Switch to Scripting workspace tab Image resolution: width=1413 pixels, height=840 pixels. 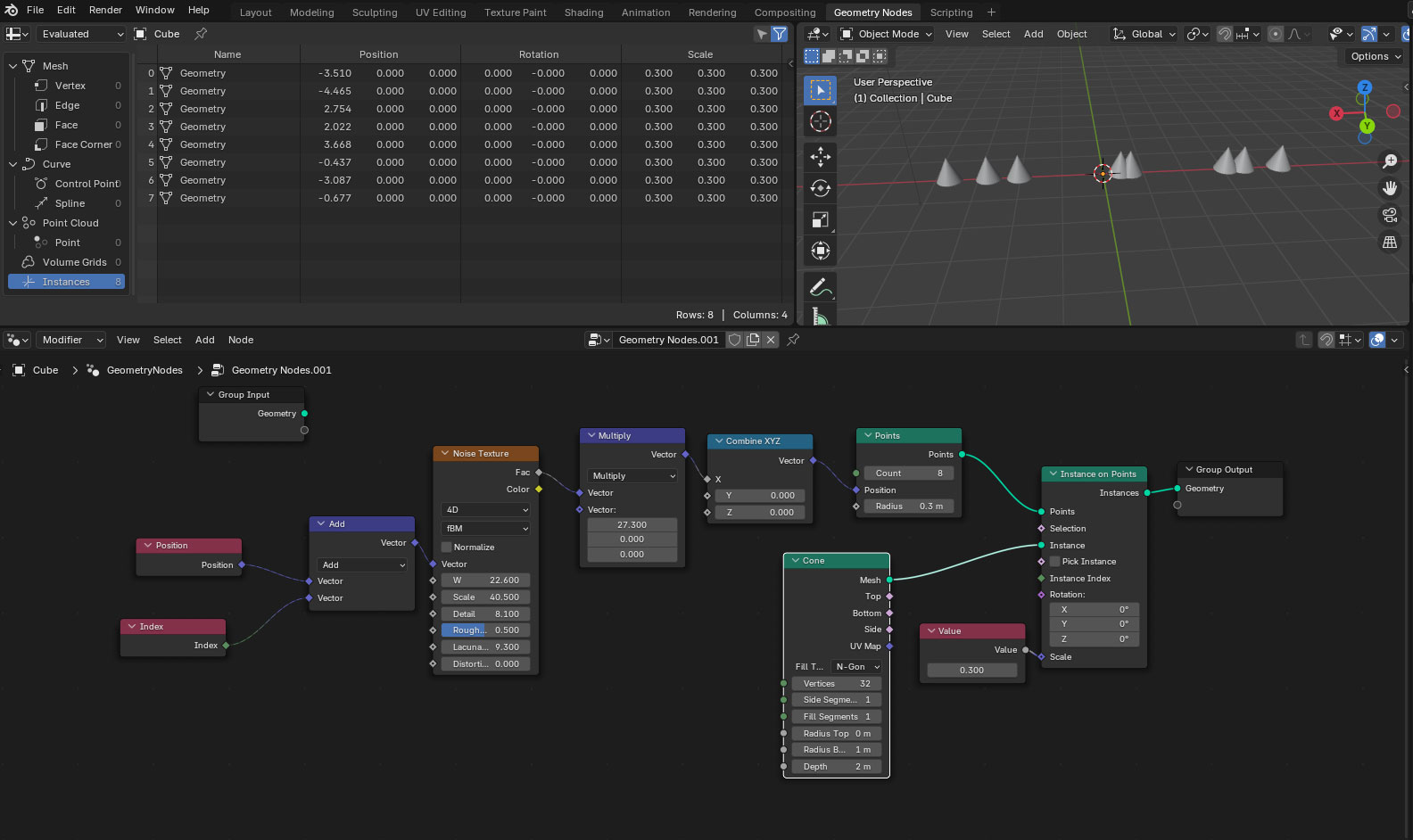951,12
